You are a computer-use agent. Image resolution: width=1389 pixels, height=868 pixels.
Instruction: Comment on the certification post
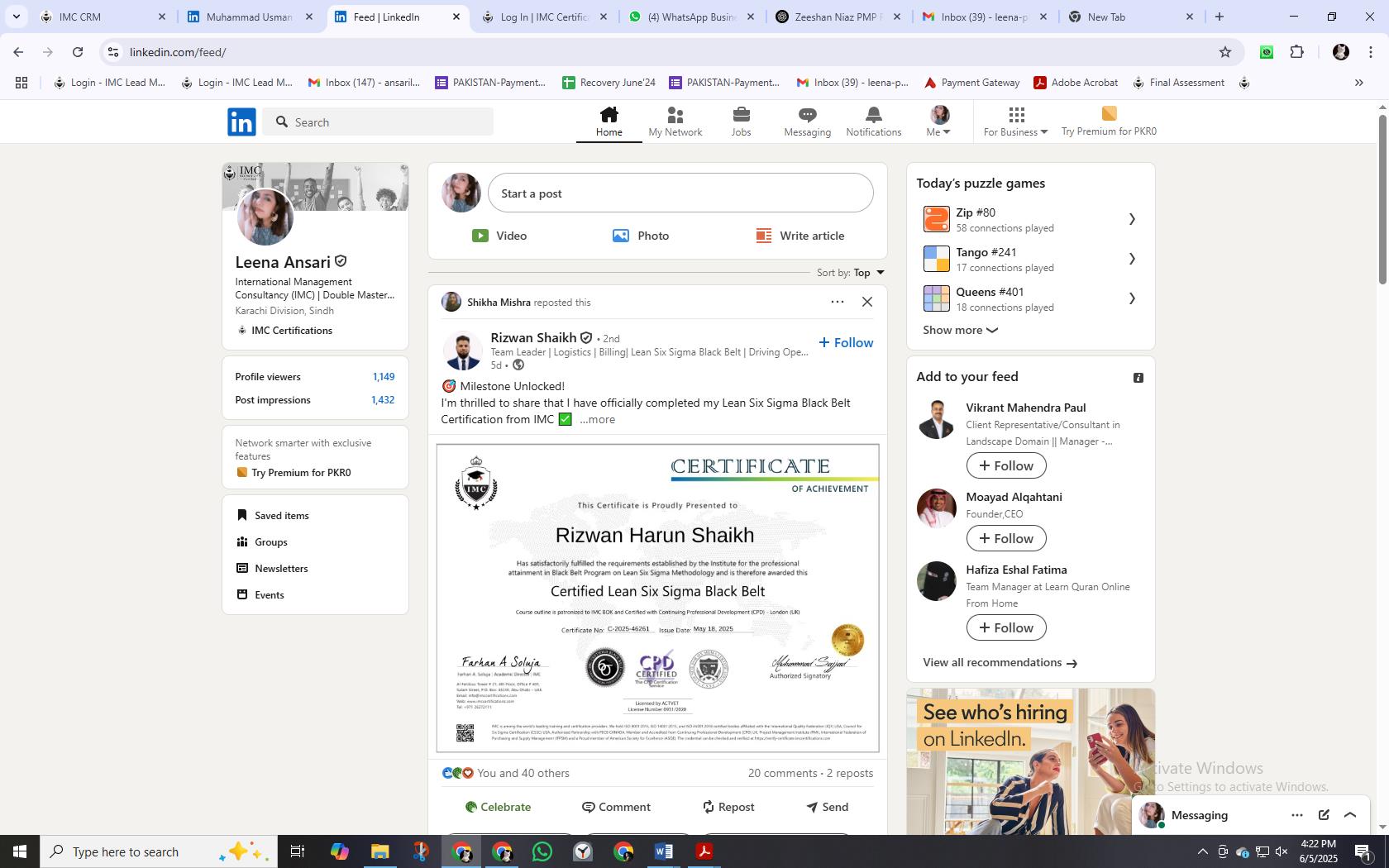(616, 807)
